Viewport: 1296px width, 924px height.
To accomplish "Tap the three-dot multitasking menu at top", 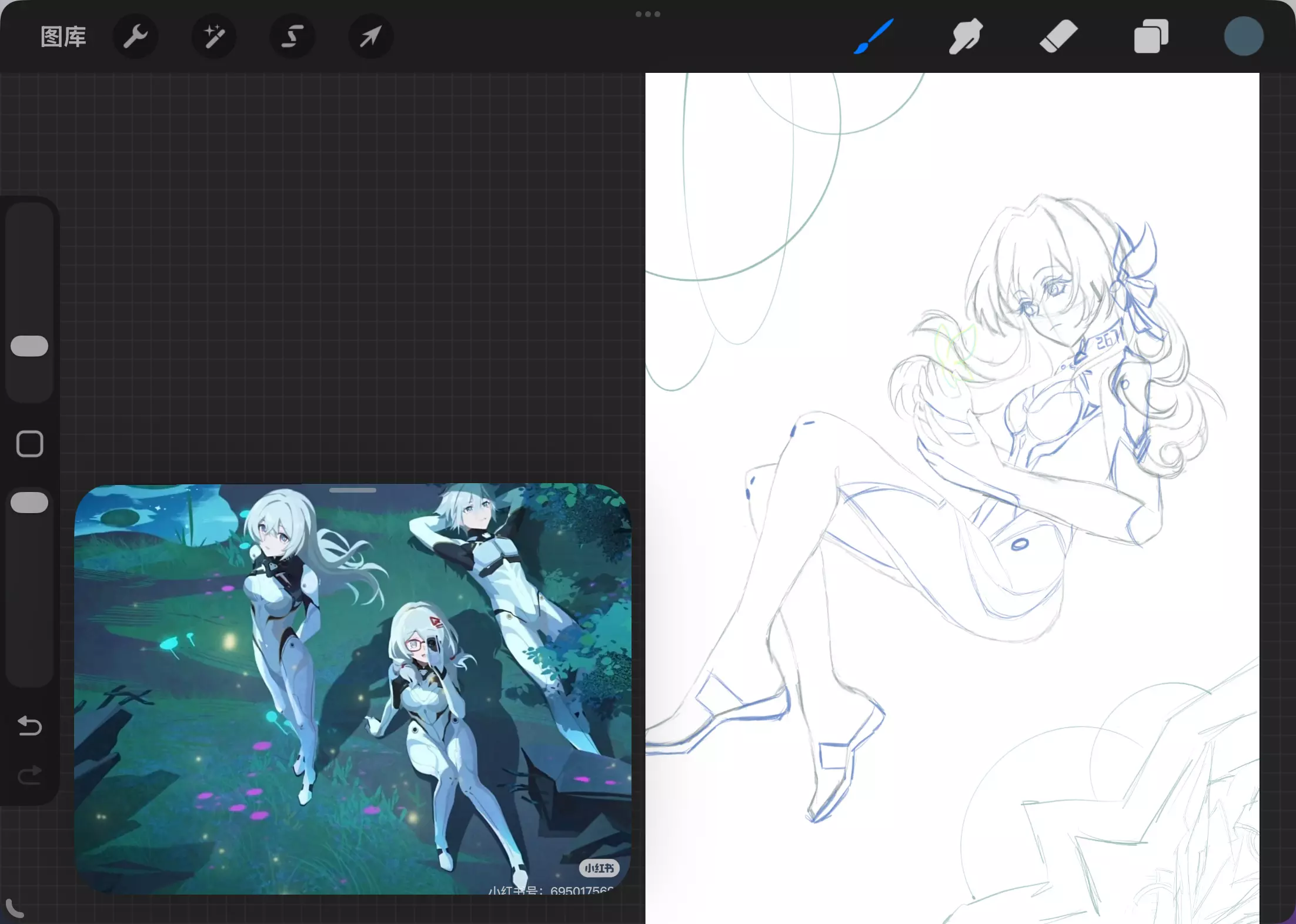I will [x=648, y=14].
